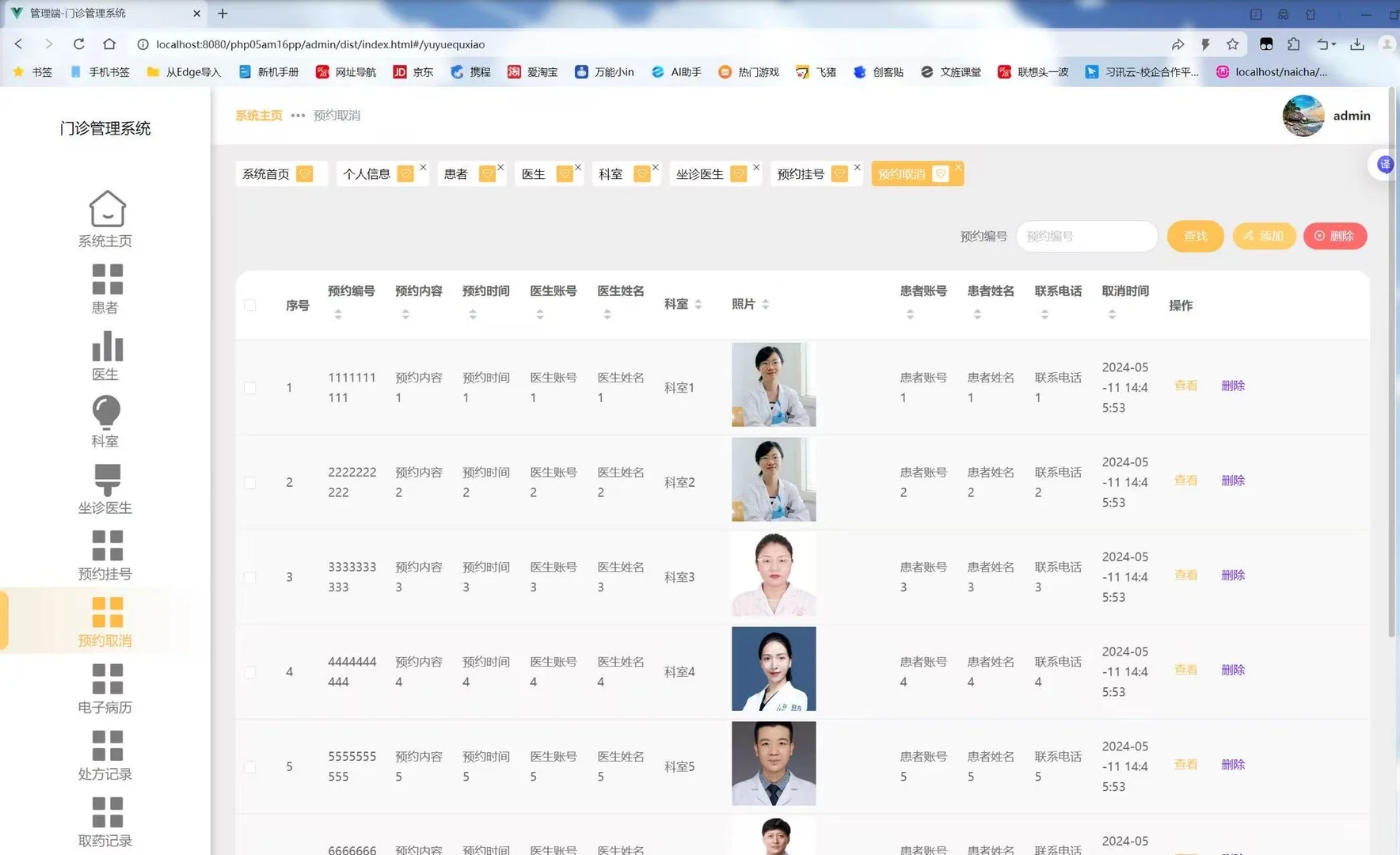The image size is (1400, 855).
Task: Toggle the select-all checkbox in the table header
Action: coord(250,305)
